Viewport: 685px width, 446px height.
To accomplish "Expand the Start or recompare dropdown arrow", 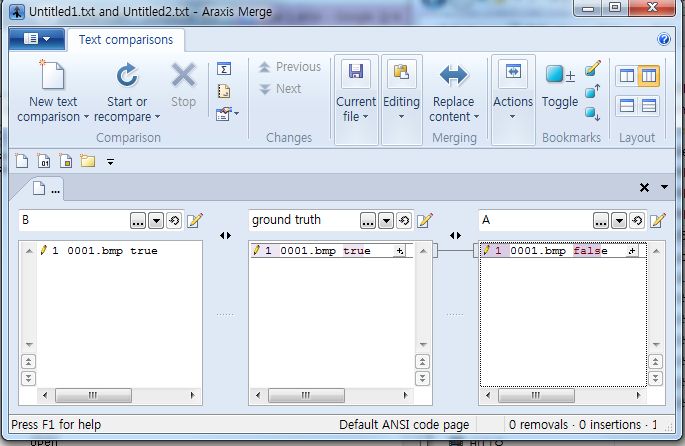I will 157,117.
